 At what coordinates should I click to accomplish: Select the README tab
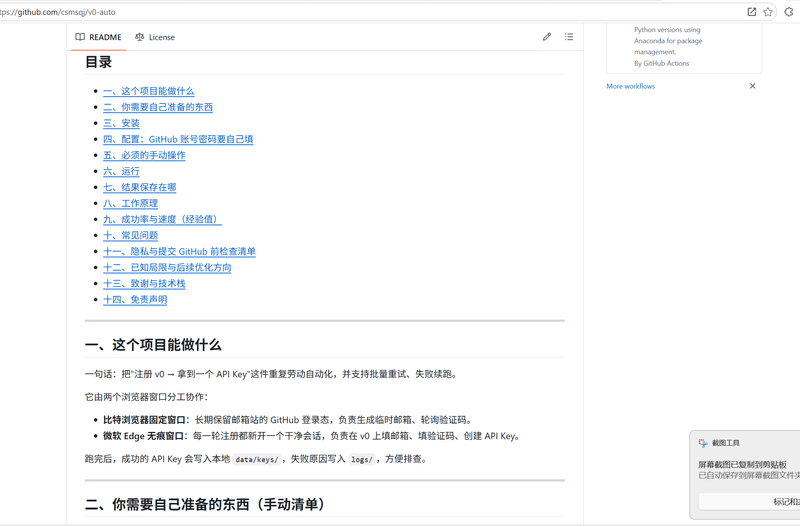98,37
